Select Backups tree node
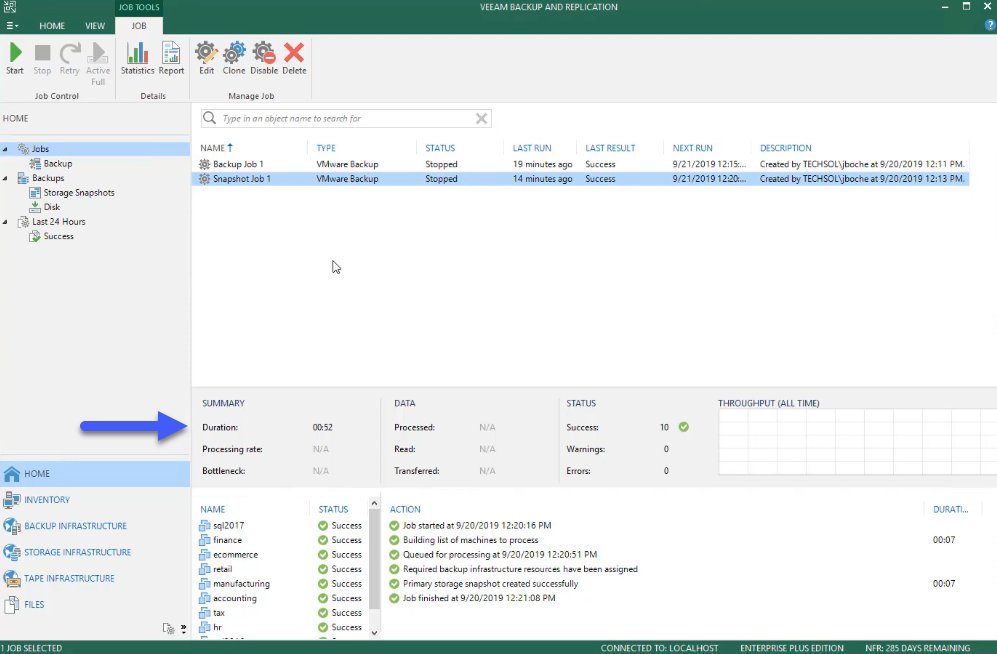Viewport: 997px width, 654px height. coord(48,178)
